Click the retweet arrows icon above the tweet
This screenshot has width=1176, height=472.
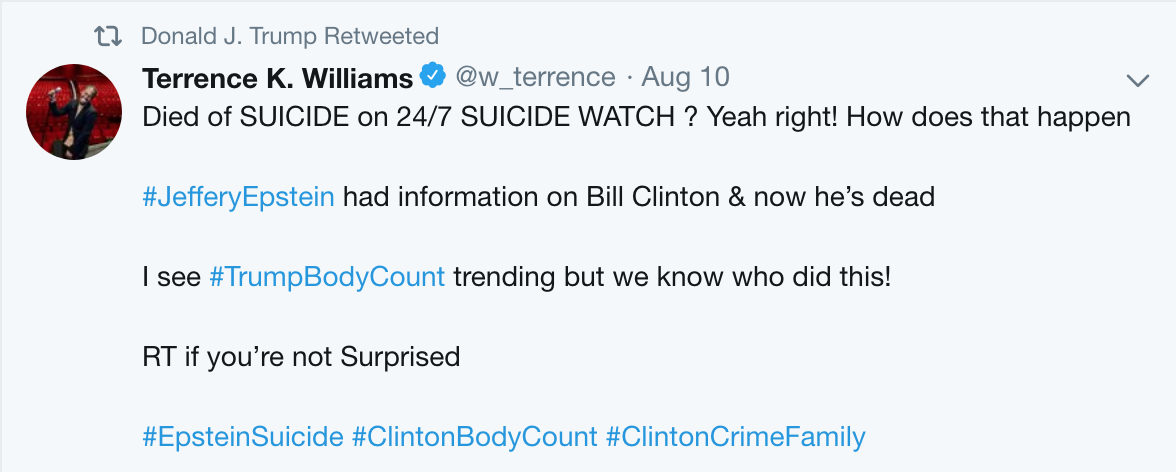click(108, 36)
